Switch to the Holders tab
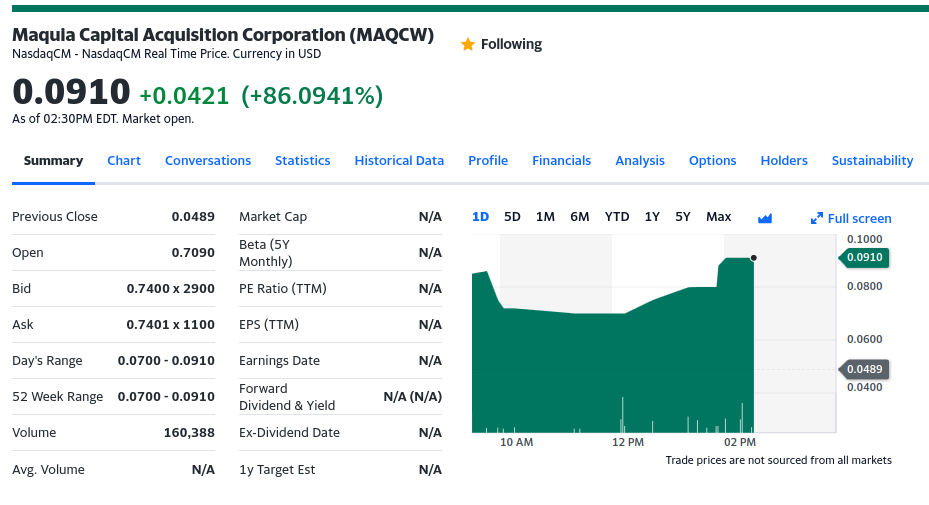Screen dimensions: 929x505 point(784,161)
